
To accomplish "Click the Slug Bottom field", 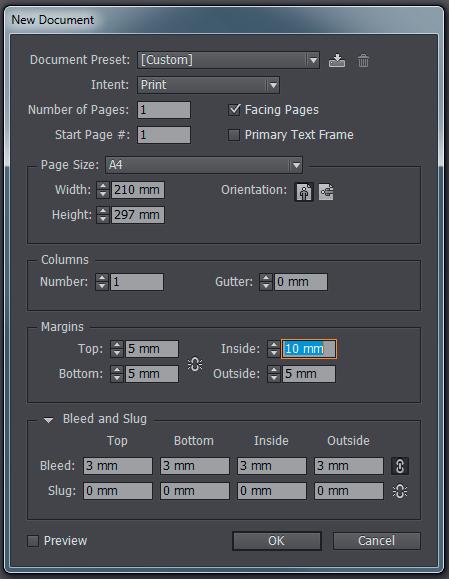I will tap(195, 491).
